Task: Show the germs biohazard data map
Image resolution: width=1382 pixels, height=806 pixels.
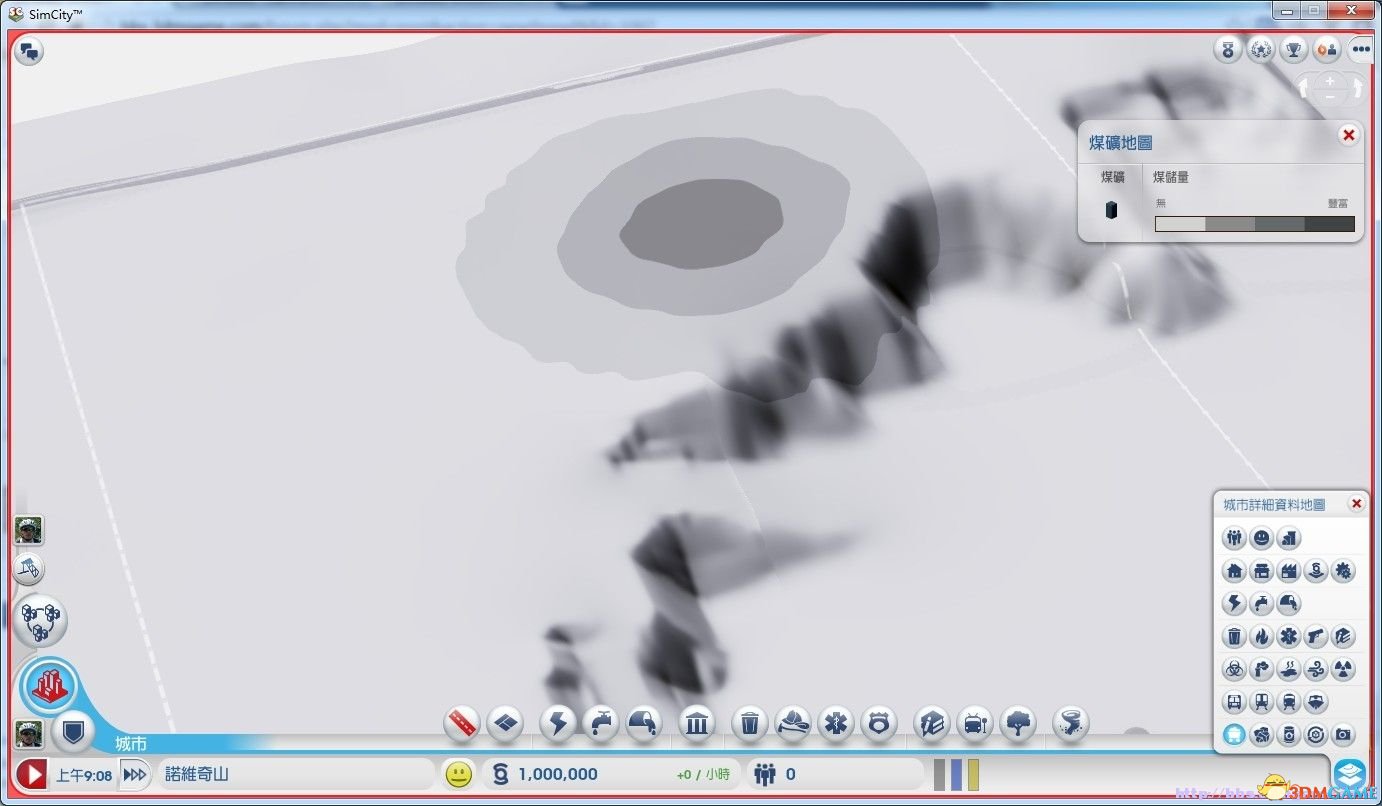Action: (1234, 668)
